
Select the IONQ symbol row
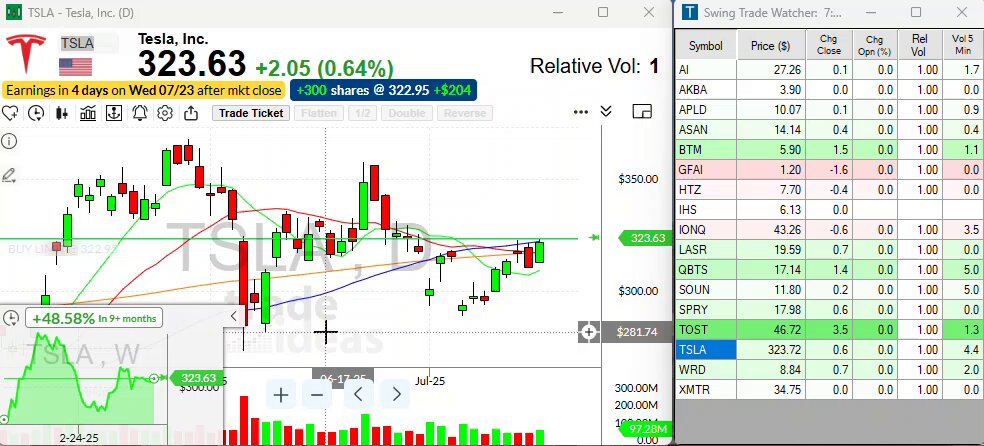tap(828, 230)
